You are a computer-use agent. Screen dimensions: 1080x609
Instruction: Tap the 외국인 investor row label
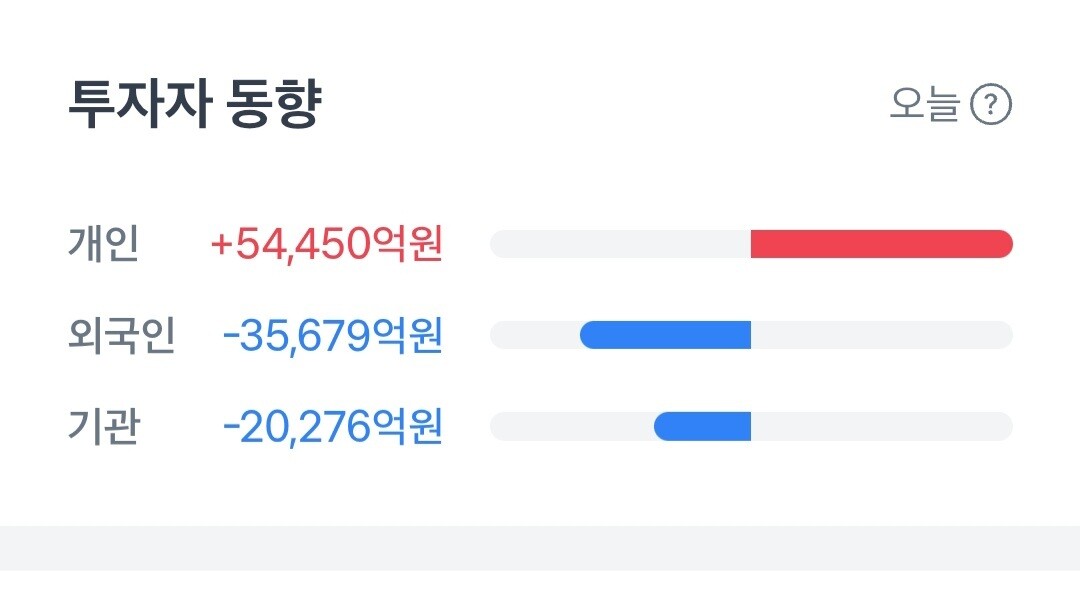(122, 335)
